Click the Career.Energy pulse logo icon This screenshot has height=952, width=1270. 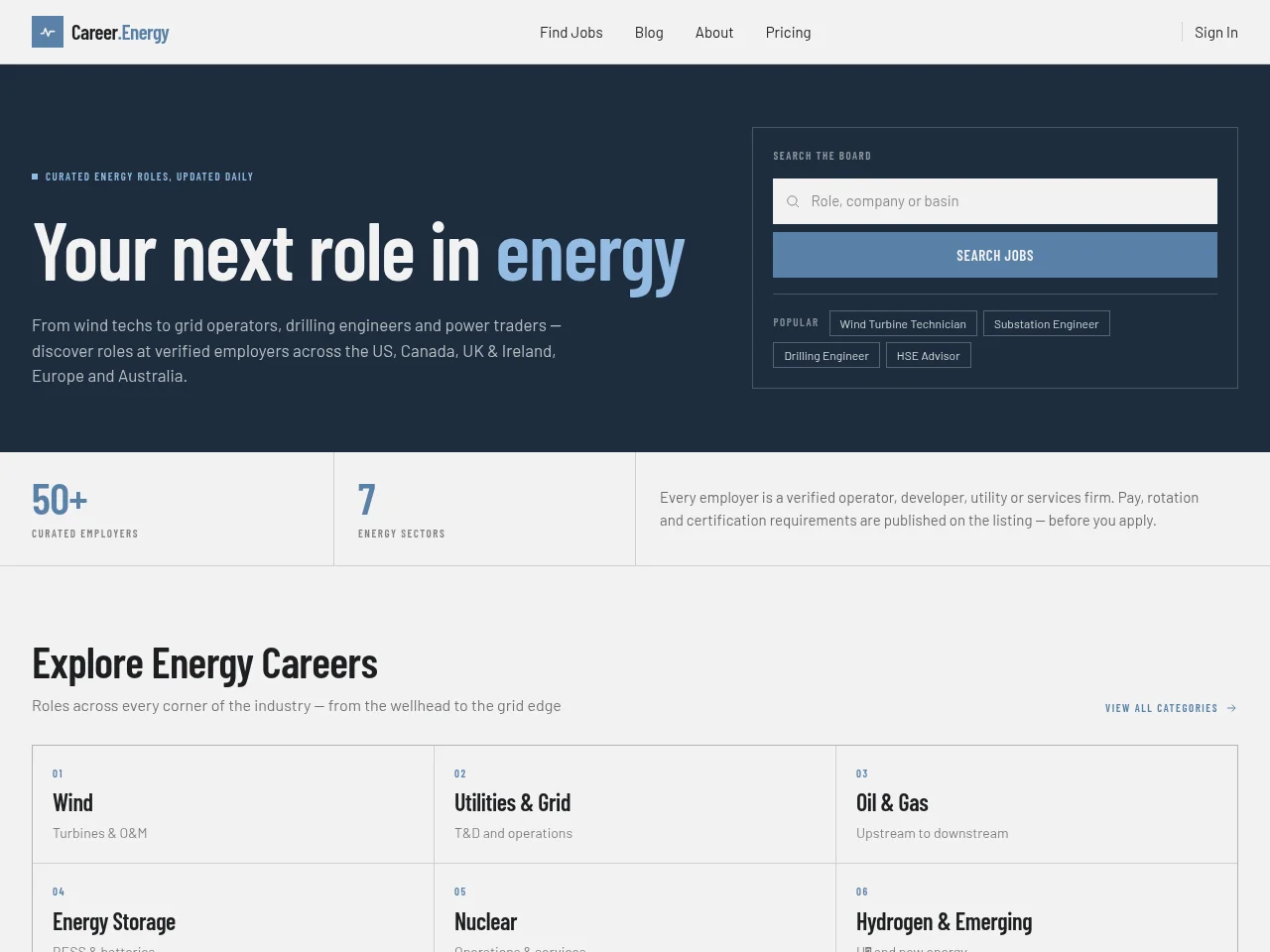coord(48,32)
